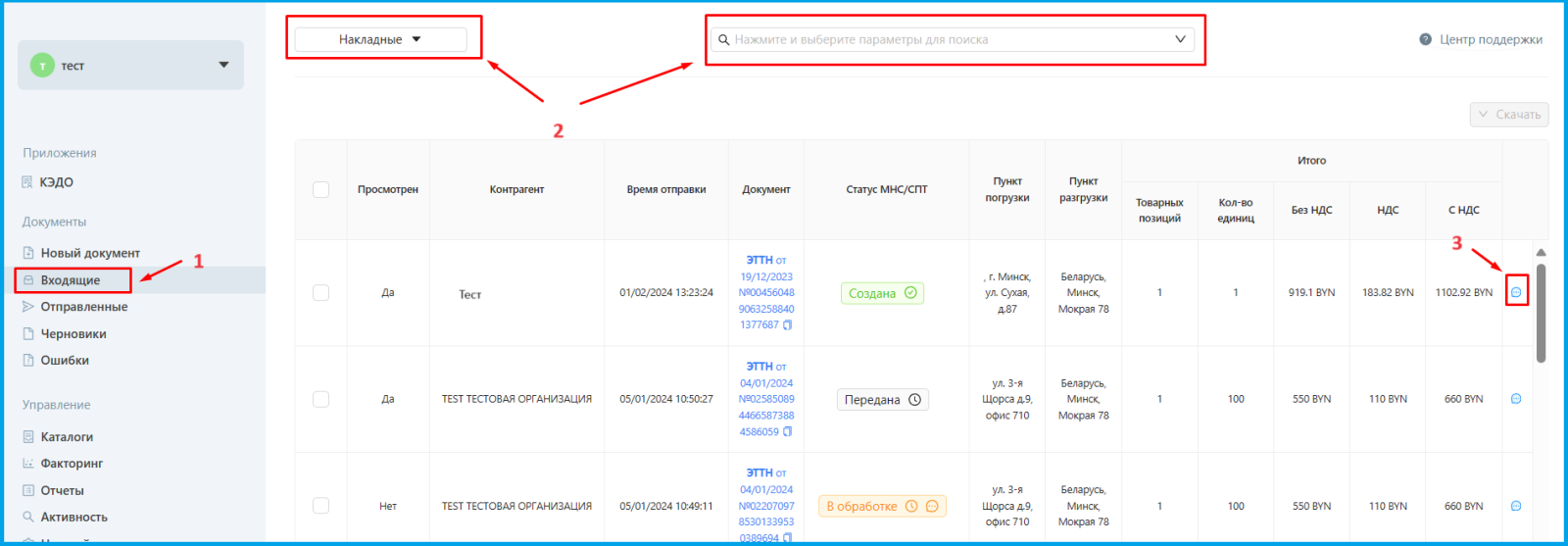Click the Скачать button
1568x546 pixels.
1509,115
